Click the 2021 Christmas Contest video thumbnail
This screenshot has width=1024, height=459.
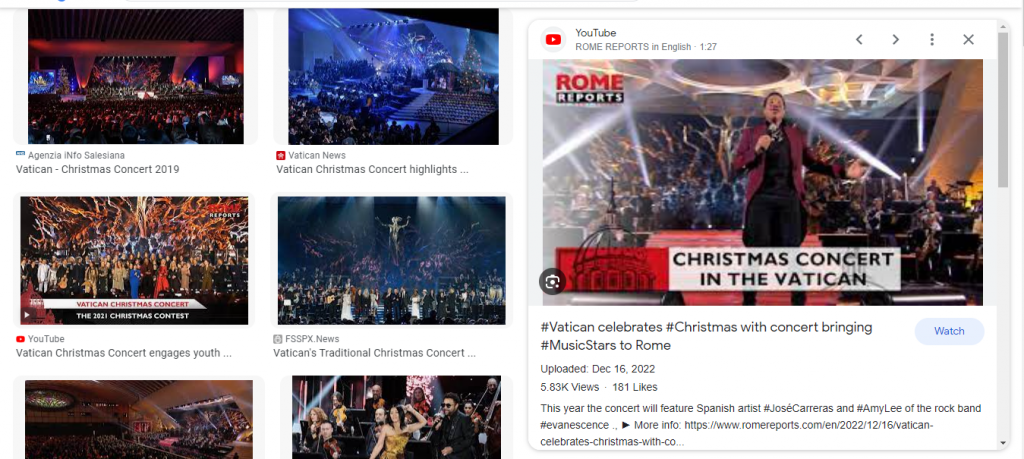coord(134,261)
